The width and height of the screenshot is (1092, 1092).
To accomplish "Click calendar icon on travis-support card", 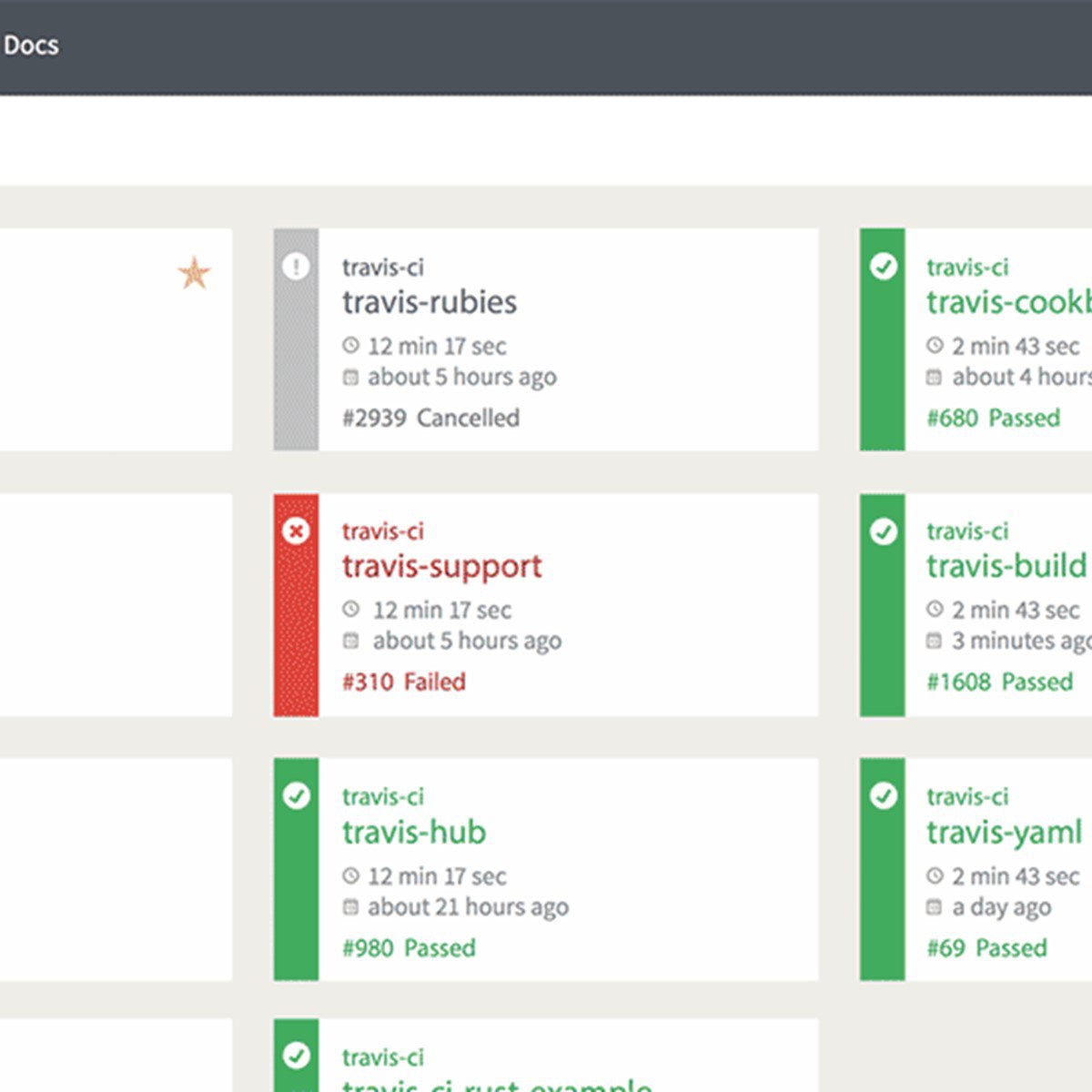I will point(351,641).
